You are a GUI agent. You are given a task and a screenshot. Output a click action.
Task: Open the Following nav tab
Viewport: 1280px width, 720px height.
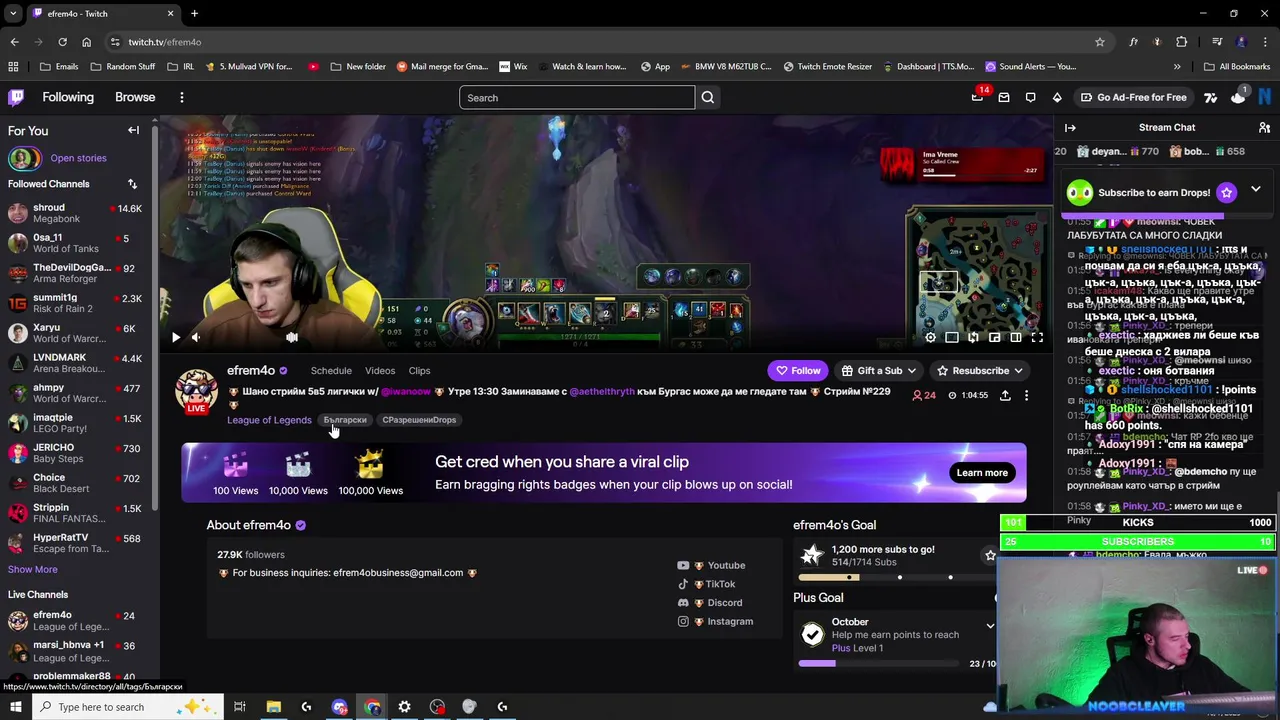(68, 97)
